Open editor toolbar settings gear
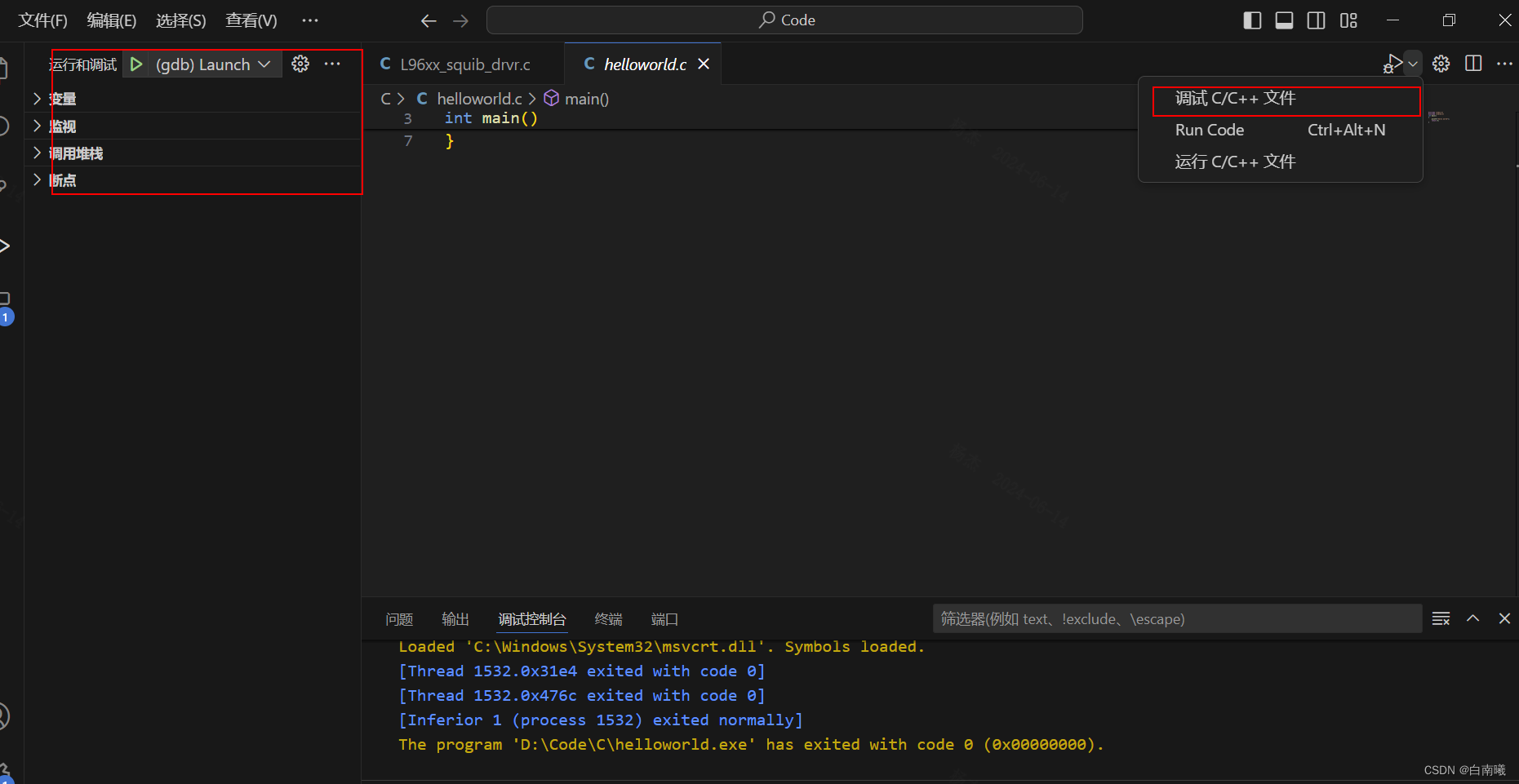The height and width of the screenshot is (784, 1519). tap(1441, 64)
